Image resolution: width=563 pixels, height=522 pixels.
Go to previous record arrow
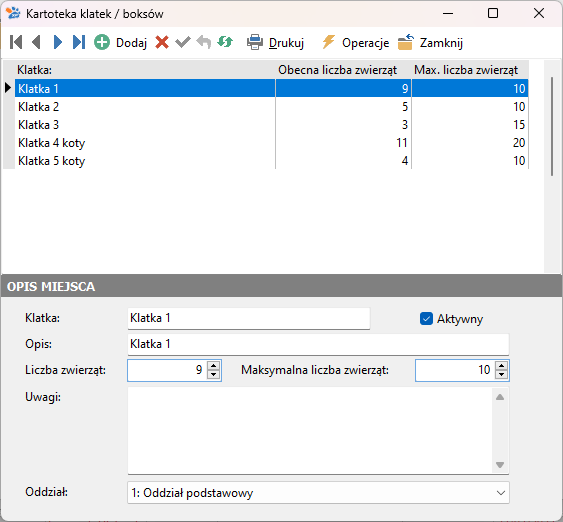[36, 42]
